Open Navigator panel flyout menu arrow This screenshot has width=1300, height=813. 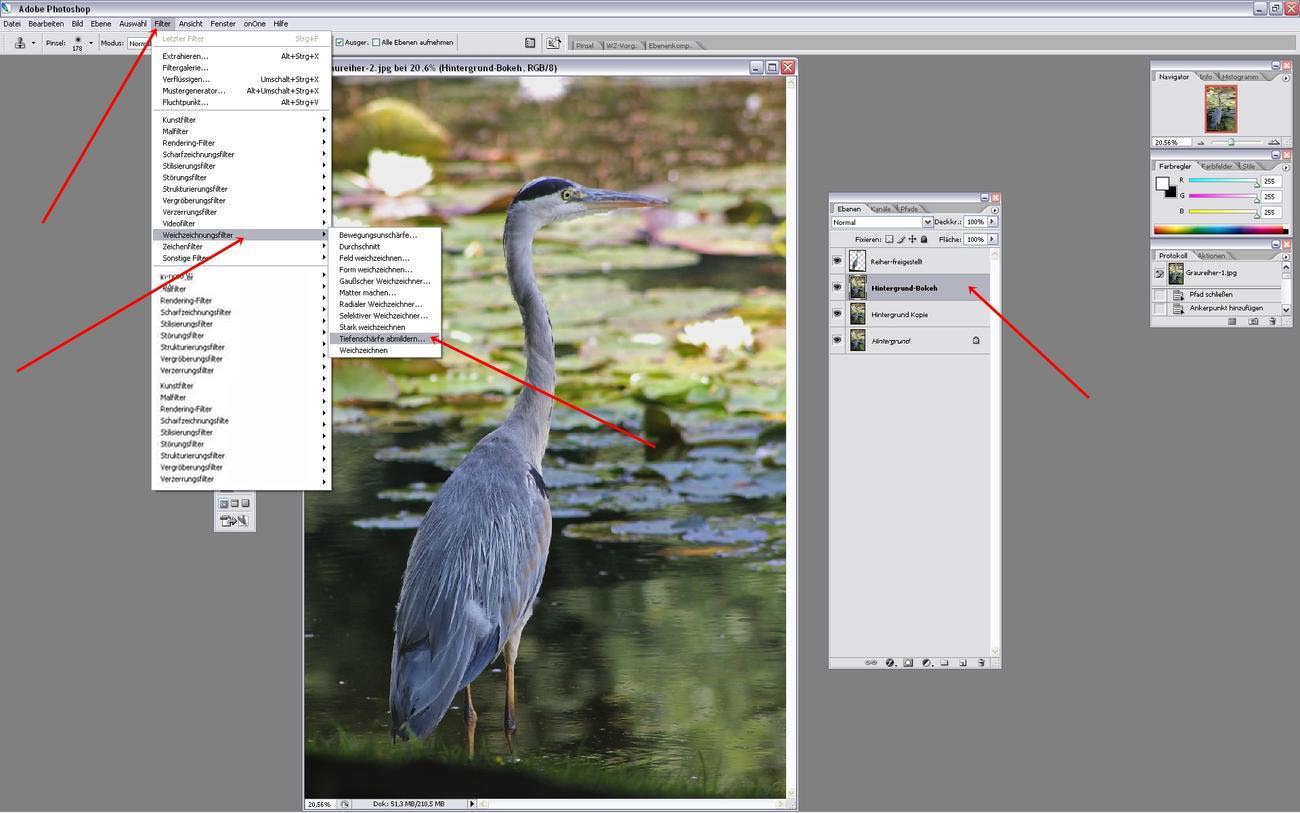point(1286,76)
